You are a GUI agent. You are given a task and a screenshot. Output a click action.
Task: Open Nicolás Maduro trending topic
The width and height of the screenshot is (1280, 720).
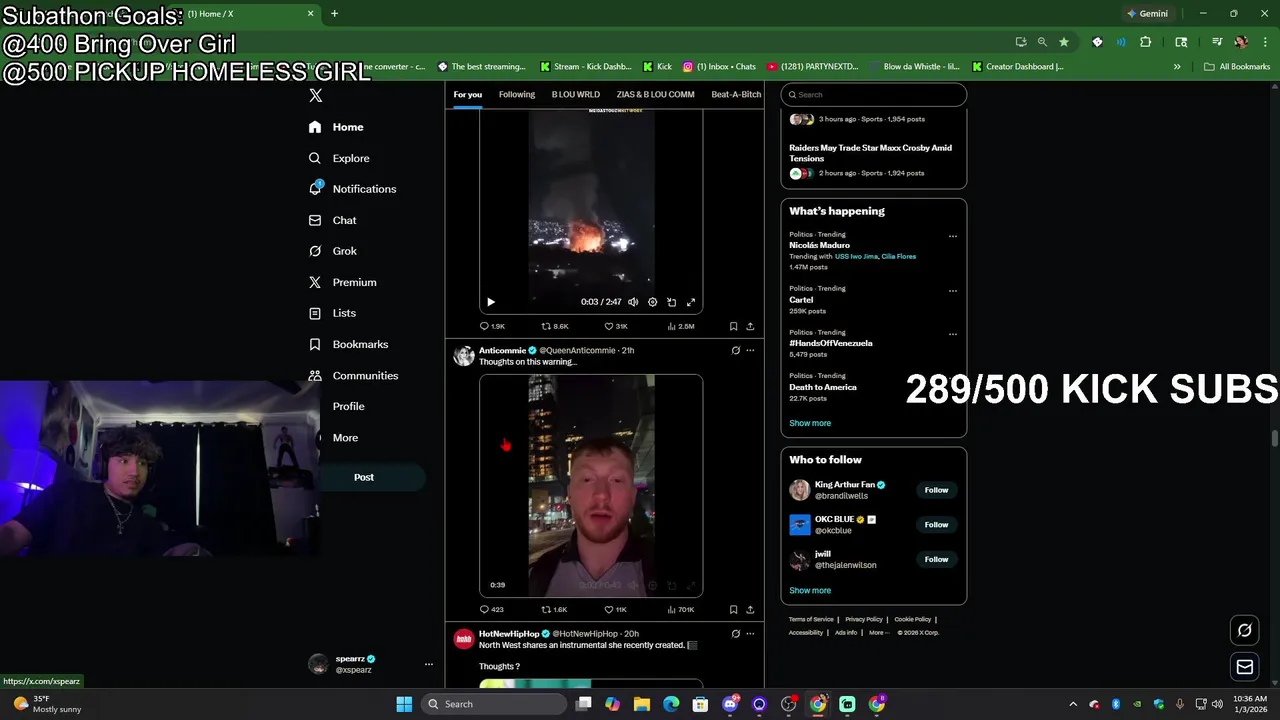819,245
